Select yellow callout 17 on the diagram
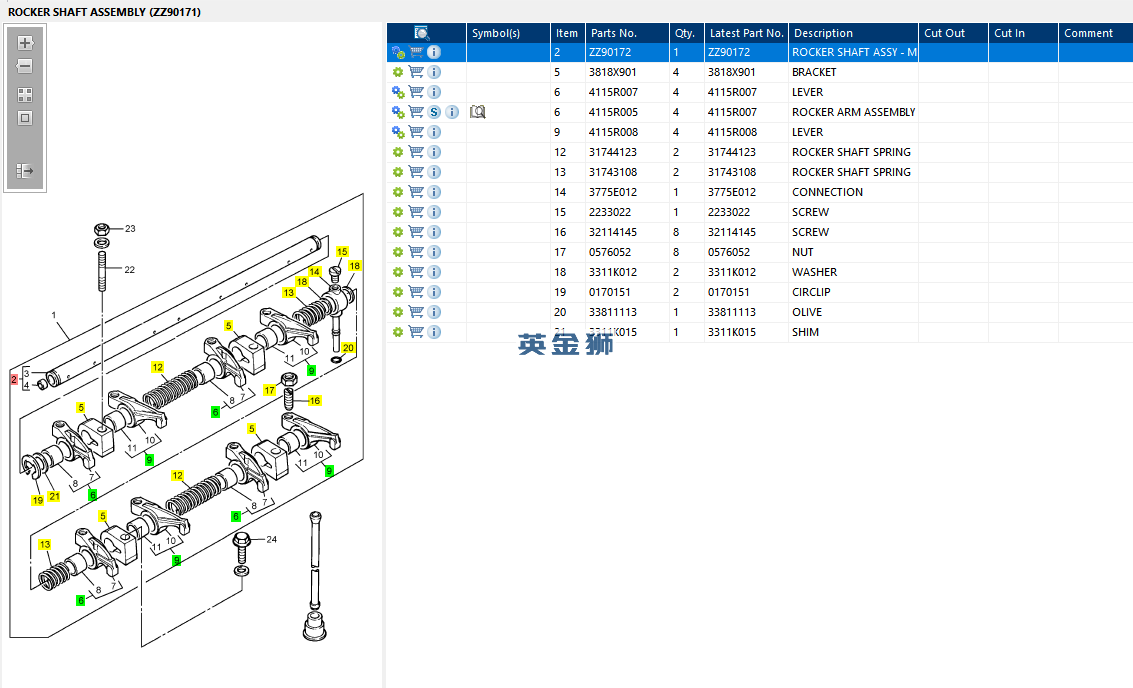 (270, 390)
